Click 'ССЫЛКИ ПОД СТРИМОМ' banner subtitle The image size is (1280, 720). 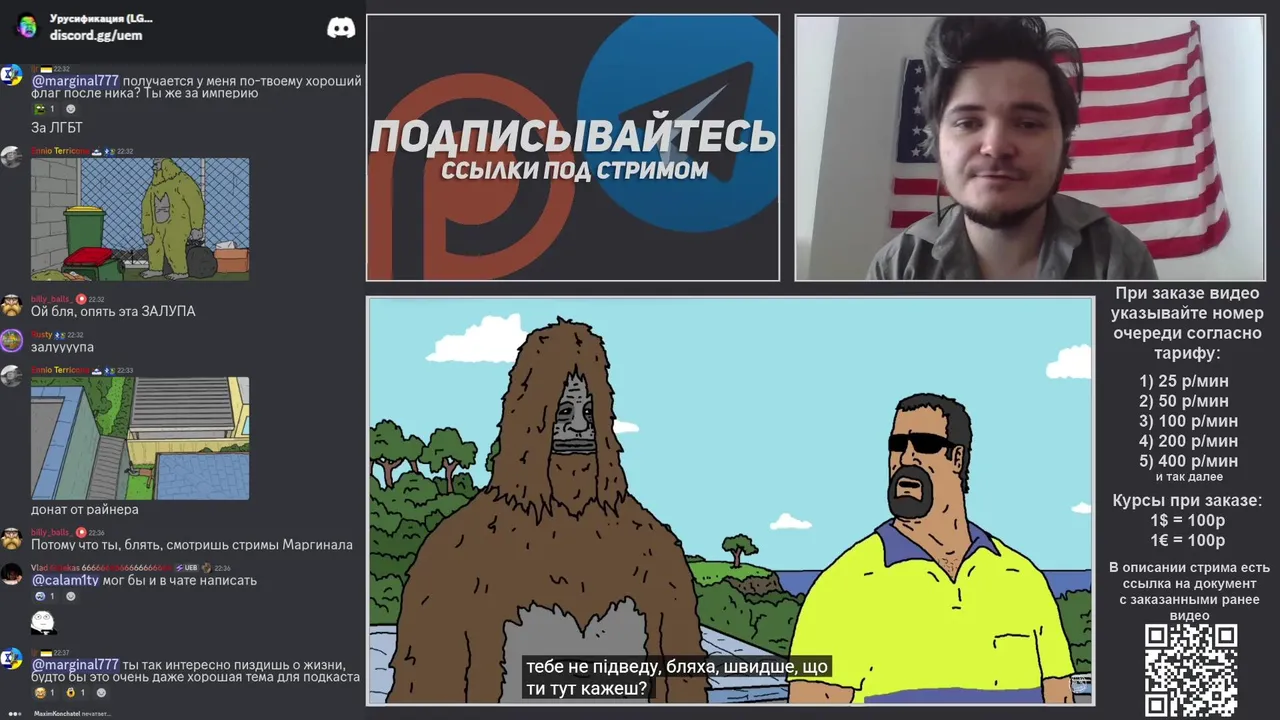click(x=574, y=170)
